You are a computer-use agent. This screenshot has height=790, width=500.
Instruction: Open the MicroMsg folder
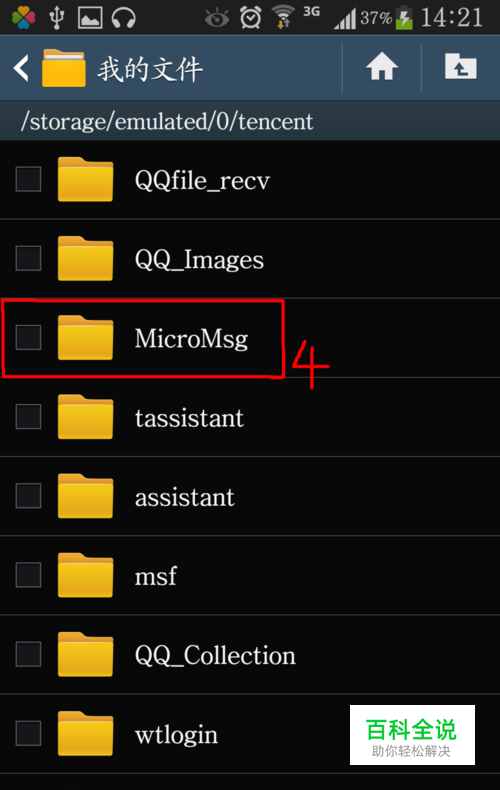[x=250, y=338]
